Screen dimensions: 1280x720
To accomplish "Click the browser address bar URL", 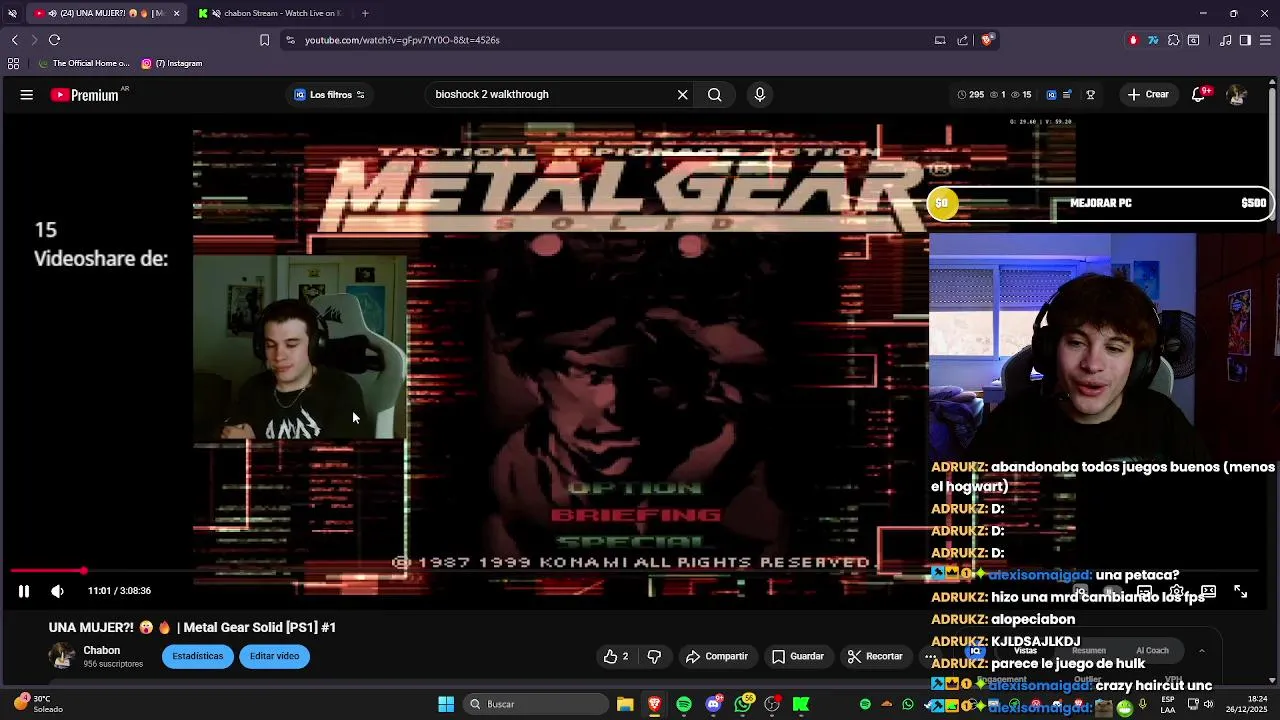I will click(402, 40).
